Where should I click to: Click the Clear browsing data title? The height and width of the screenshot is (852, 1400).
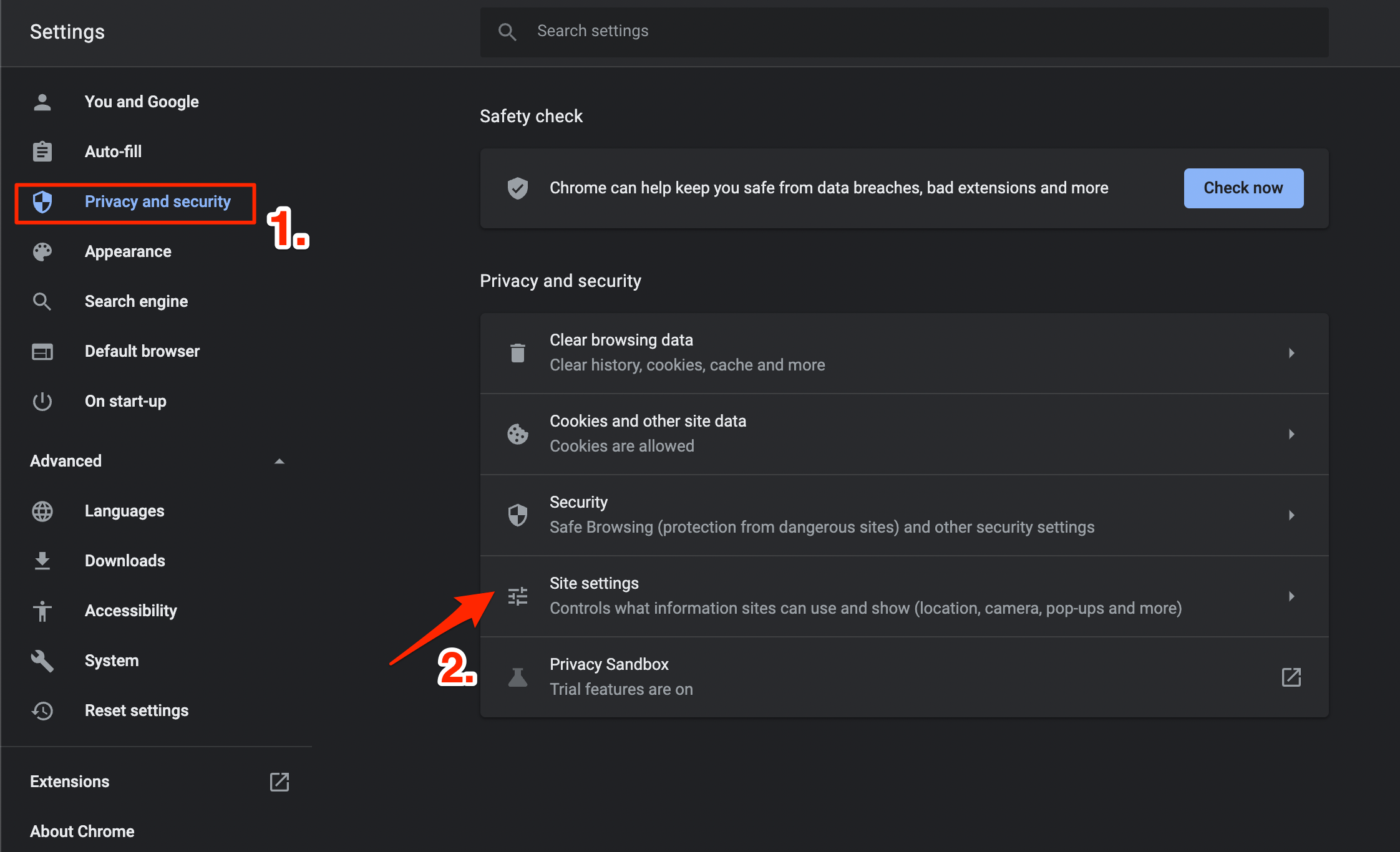tap(621, 340)
